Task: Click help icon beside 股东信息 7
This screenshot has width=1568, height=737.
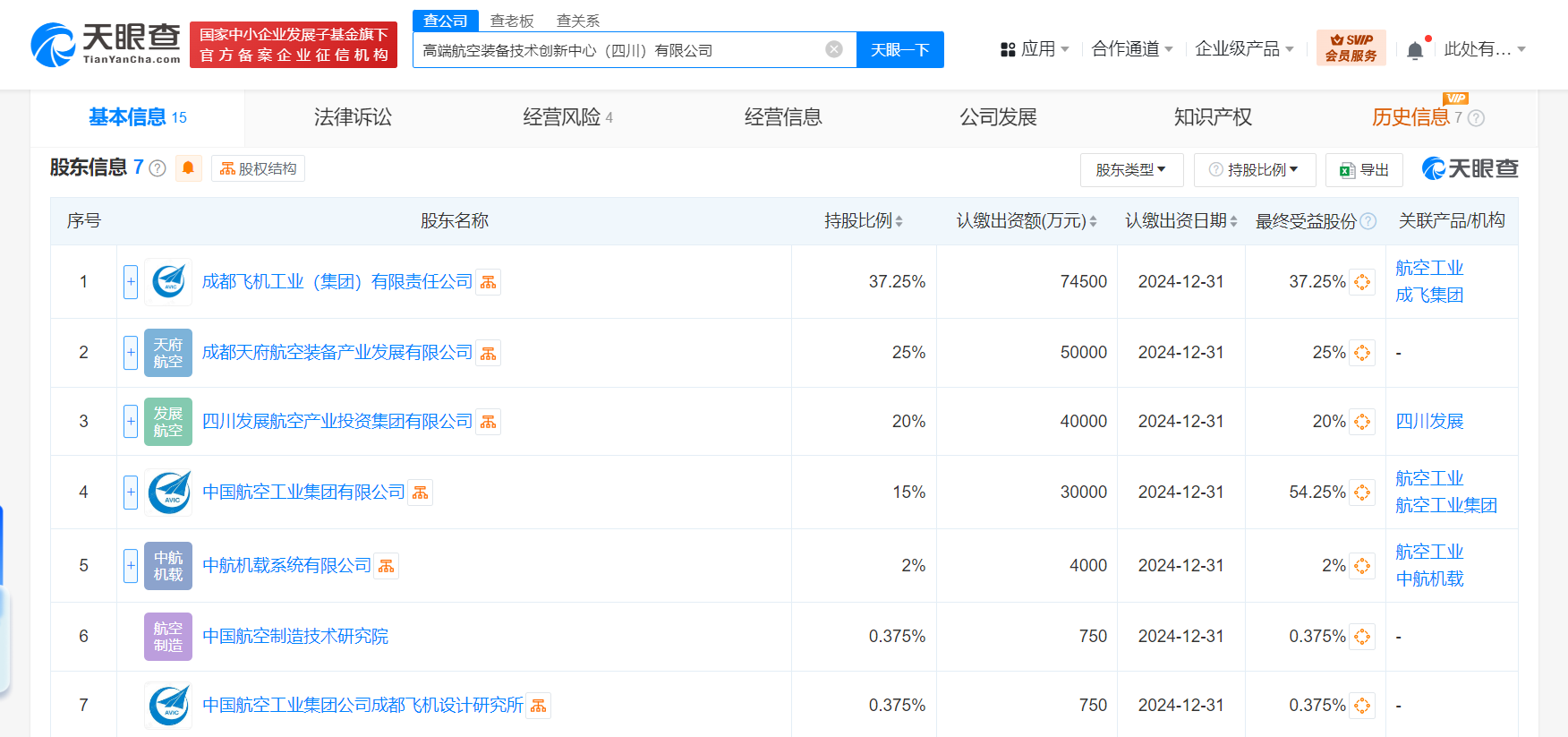Action: pyautogui.click(x=158, y=168)
